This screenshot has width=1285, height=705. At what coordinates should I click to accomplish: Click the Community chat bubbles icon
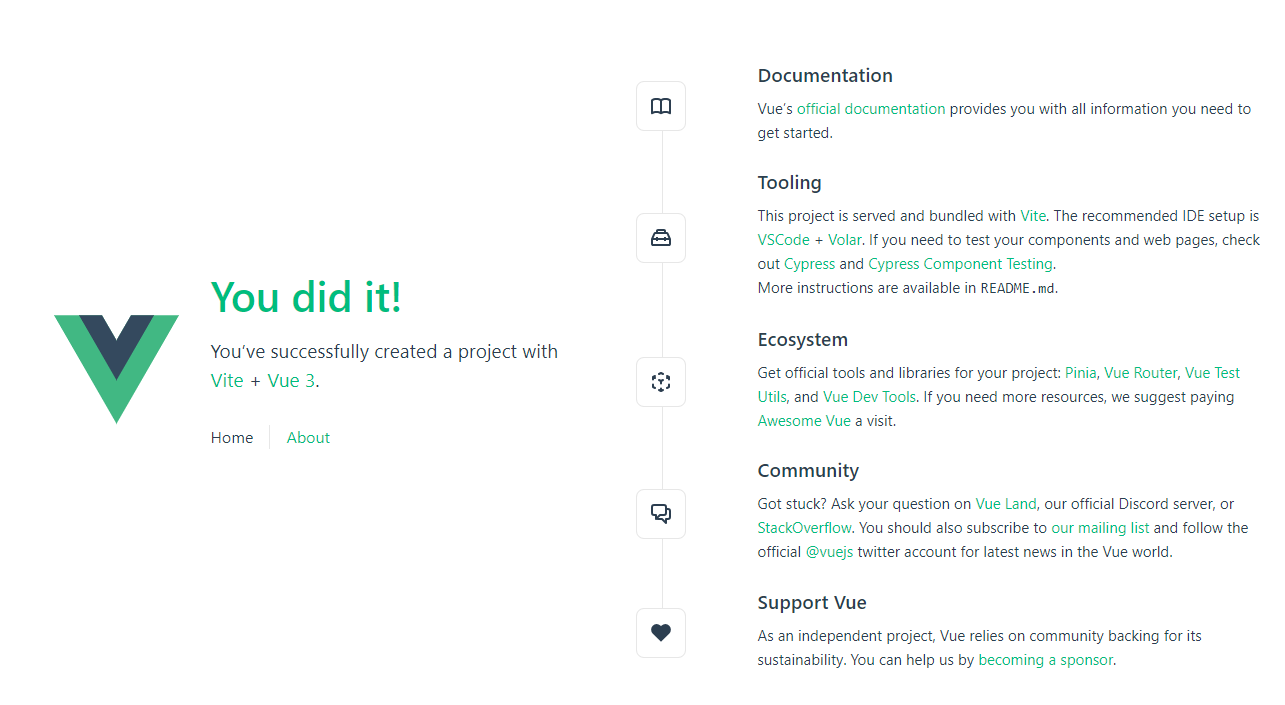(661, 514)
